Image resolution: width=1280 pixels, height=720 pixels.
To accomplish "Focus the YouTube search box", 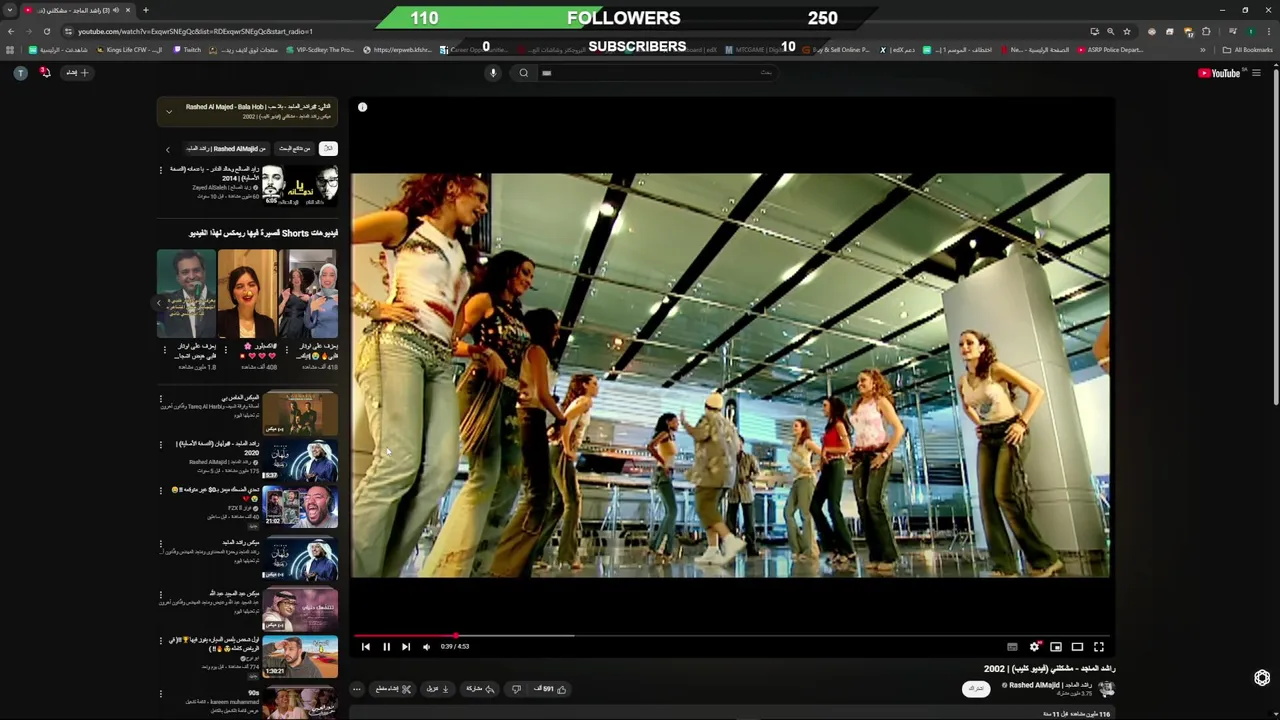I will pos(658,73).
